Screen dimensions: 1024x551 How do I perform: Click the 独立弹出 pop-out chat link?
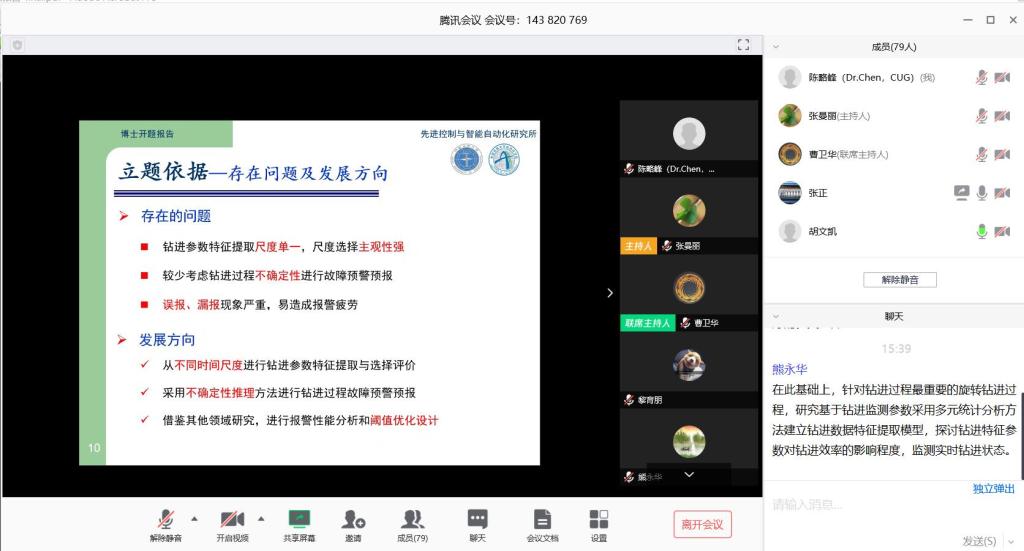pos(993,489)
